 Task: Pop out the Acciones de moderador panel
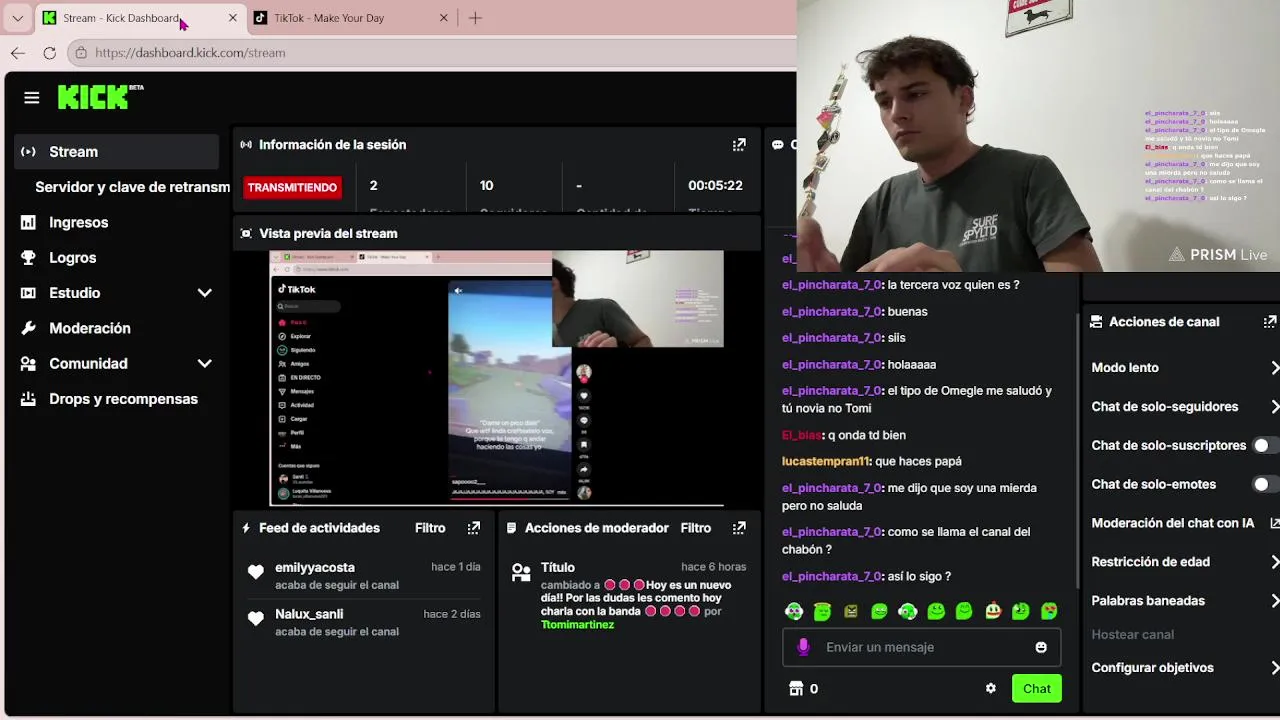pyautogui.click(x=739, y=528)
